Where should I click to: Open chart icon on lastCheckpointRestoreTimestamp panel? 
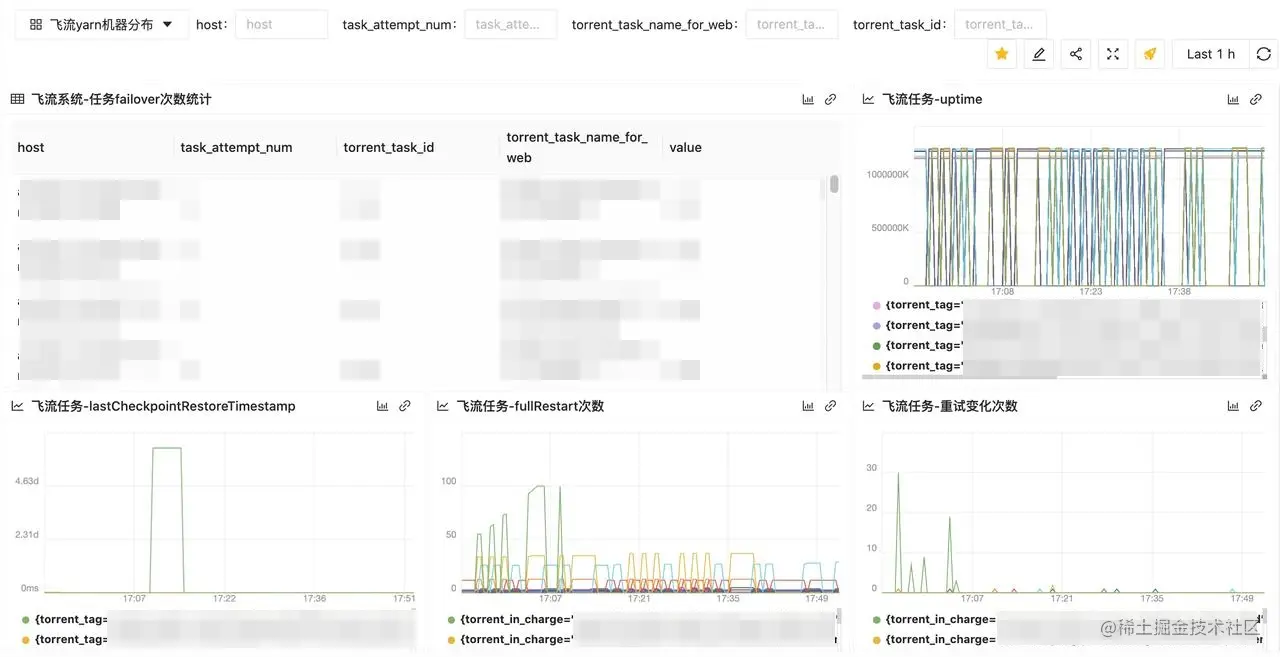coord(382,406)
